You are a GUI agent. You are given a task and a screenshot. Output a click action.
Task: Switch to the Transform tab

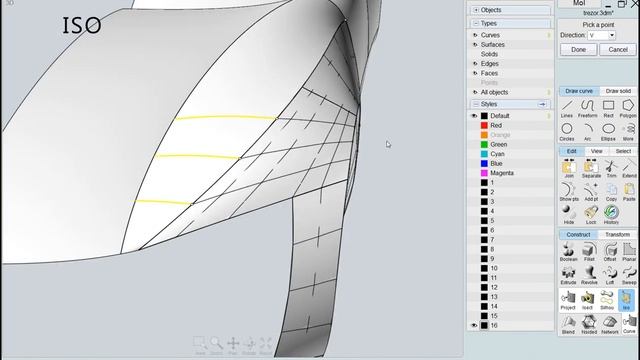[617, 235]
